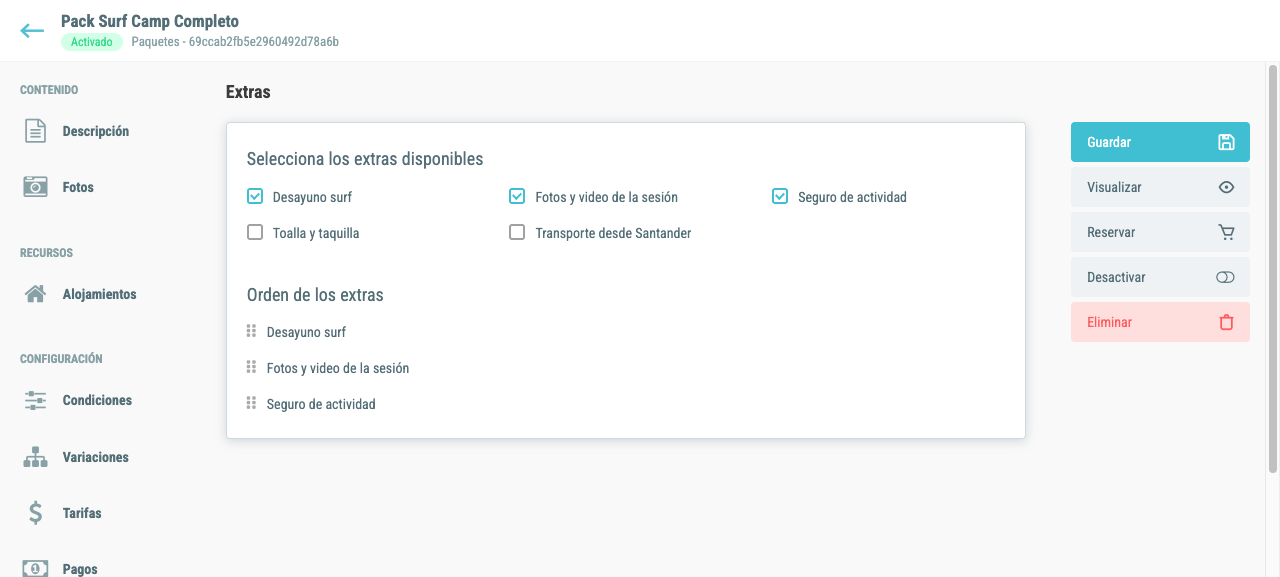Uncheck the Seguro de actividad checkbox
The height and width of the screenshot is (577, 1280).
780,197
